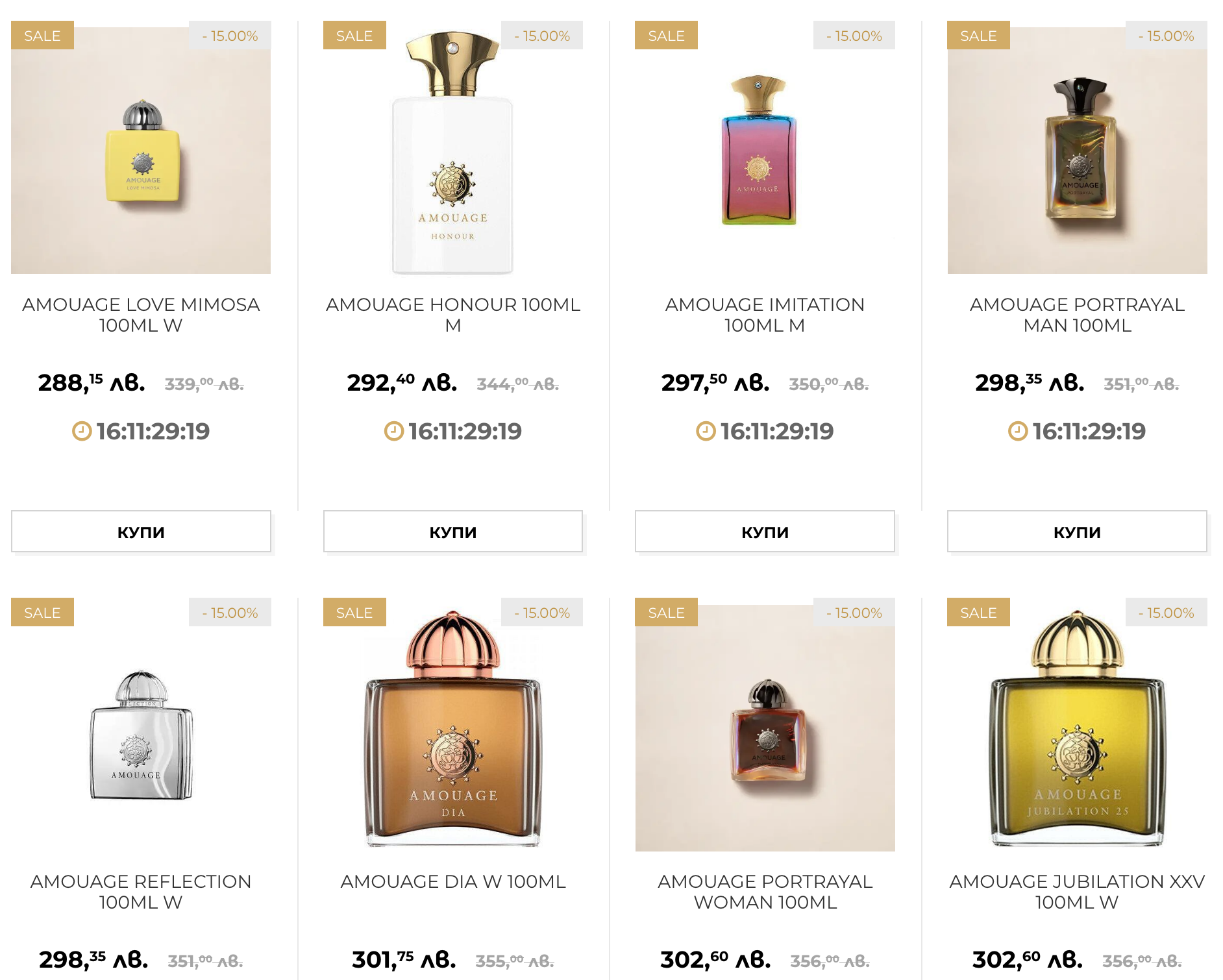
Task: View the Amouage Honour bottle image
Action: tap(452, 151)
